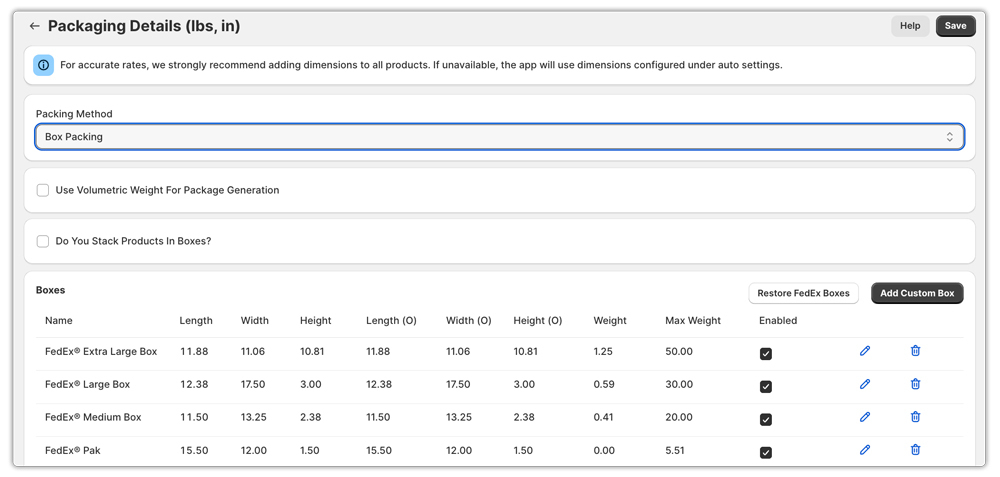Click the Save button
The width and height of the screenshot is (1000, 477).
click(x=955, y=26)
